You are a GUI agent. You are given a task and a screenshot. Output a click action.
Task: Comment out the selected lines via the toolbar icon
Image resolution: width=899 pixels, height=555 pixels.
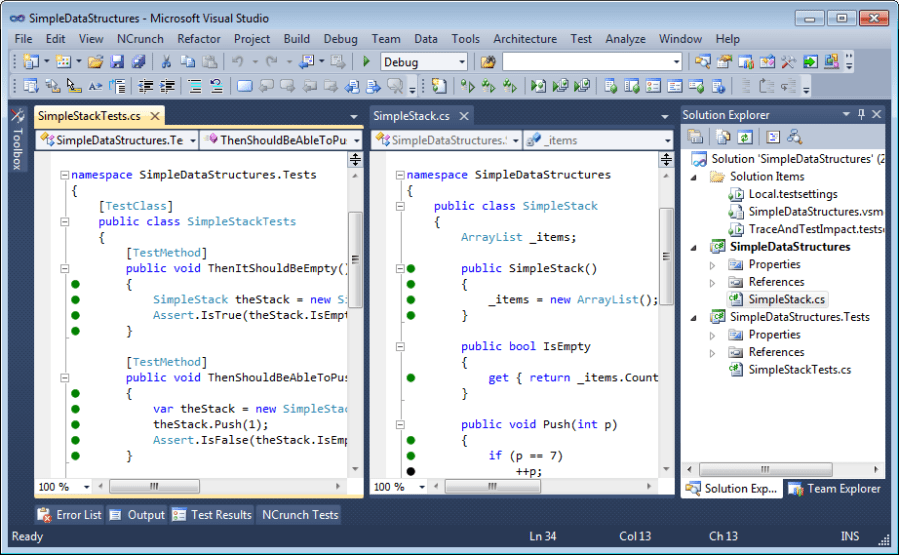tap(195, 87)
